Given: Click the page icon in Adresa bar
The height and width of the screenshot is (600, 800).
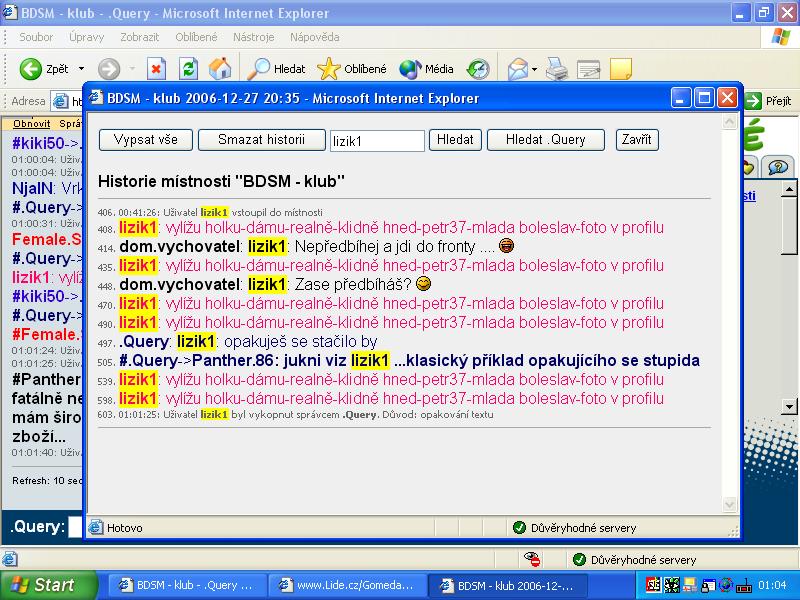Looking at the screenshot, I should [60, 101].
